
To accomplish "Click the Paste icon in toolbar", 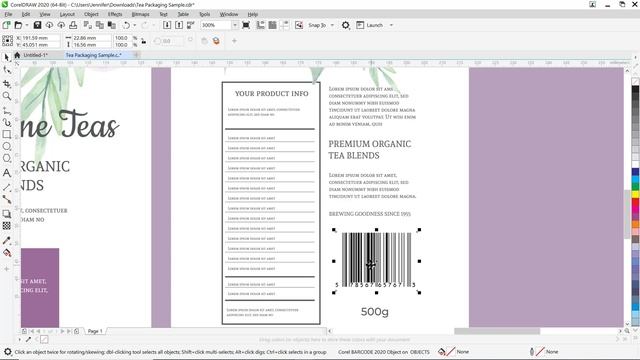I will (111, 25).
